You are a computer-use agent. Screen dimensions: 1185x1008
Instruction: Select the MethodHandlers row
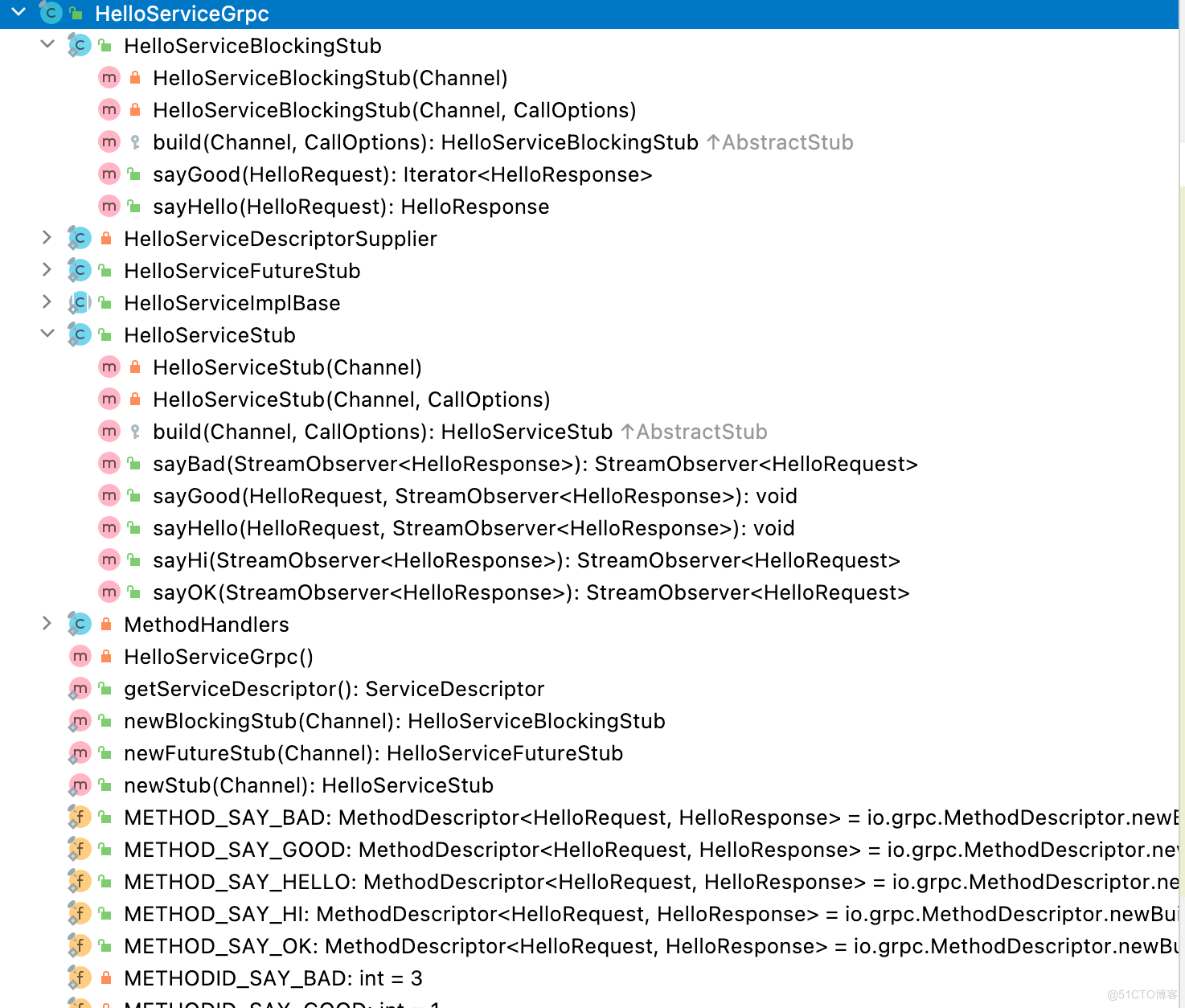[x=589, y=624]
